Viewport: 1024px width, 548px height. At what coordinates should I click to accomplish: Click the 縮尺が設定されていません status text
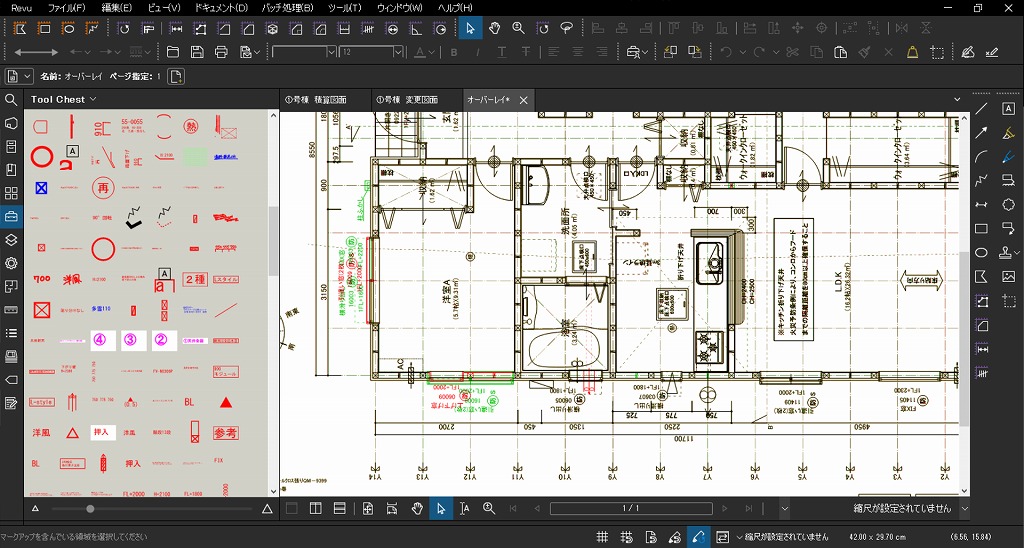pyautogui.click(x=787, y=537)
